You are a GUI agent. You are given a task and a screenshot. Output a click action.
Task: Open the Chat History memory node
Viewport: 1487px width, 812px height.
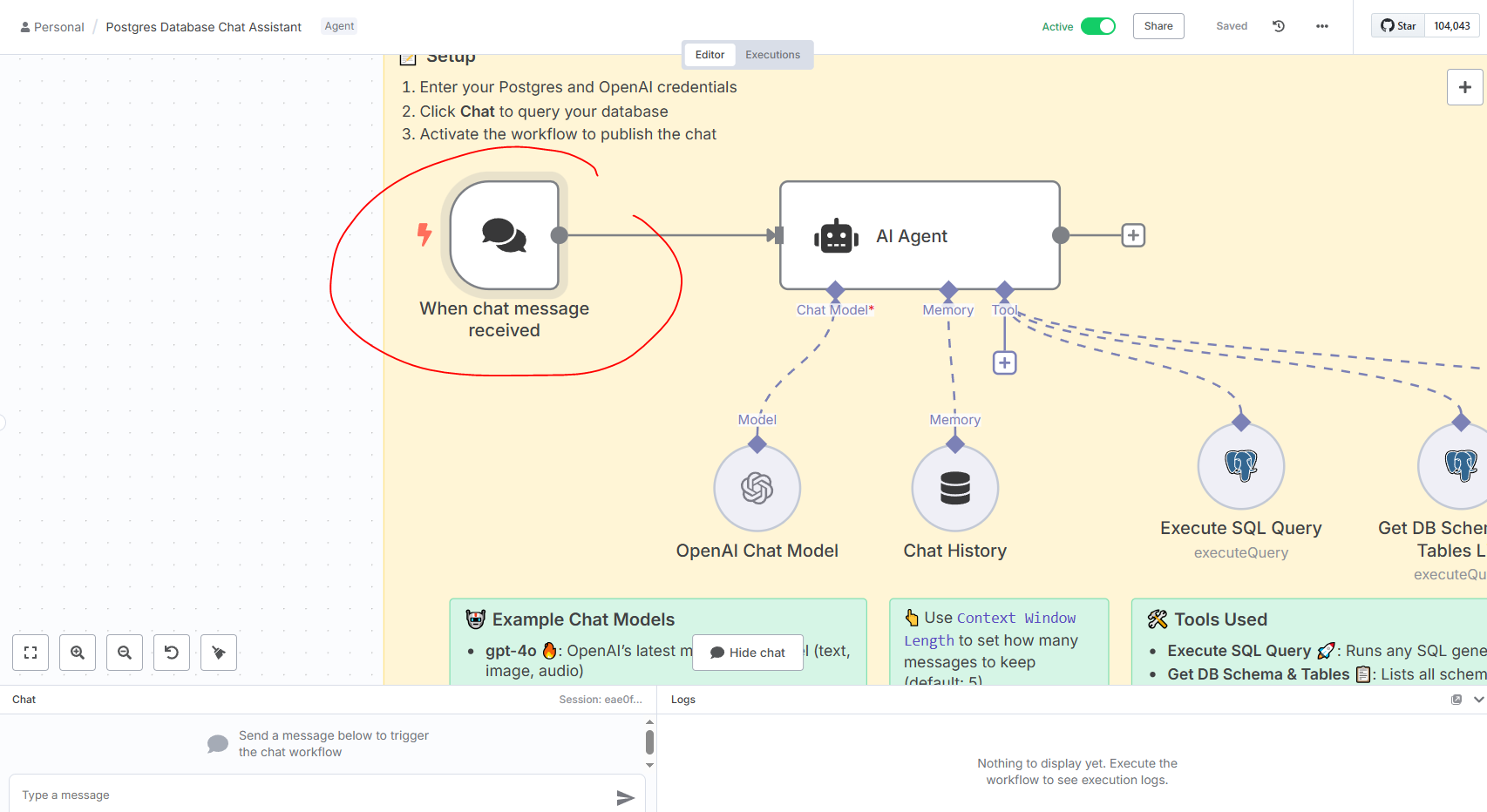point(954,488)
